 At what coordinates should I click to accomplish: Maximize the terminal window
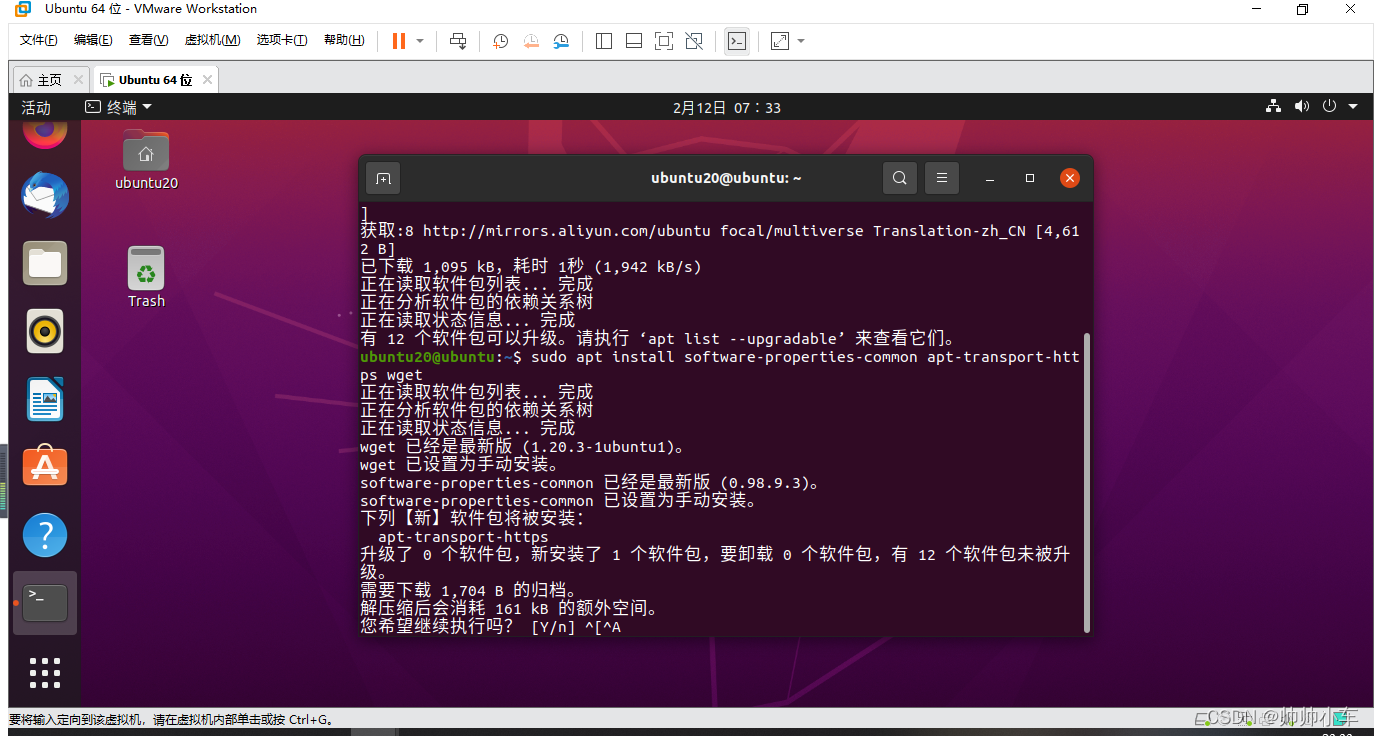[1030, 178]
